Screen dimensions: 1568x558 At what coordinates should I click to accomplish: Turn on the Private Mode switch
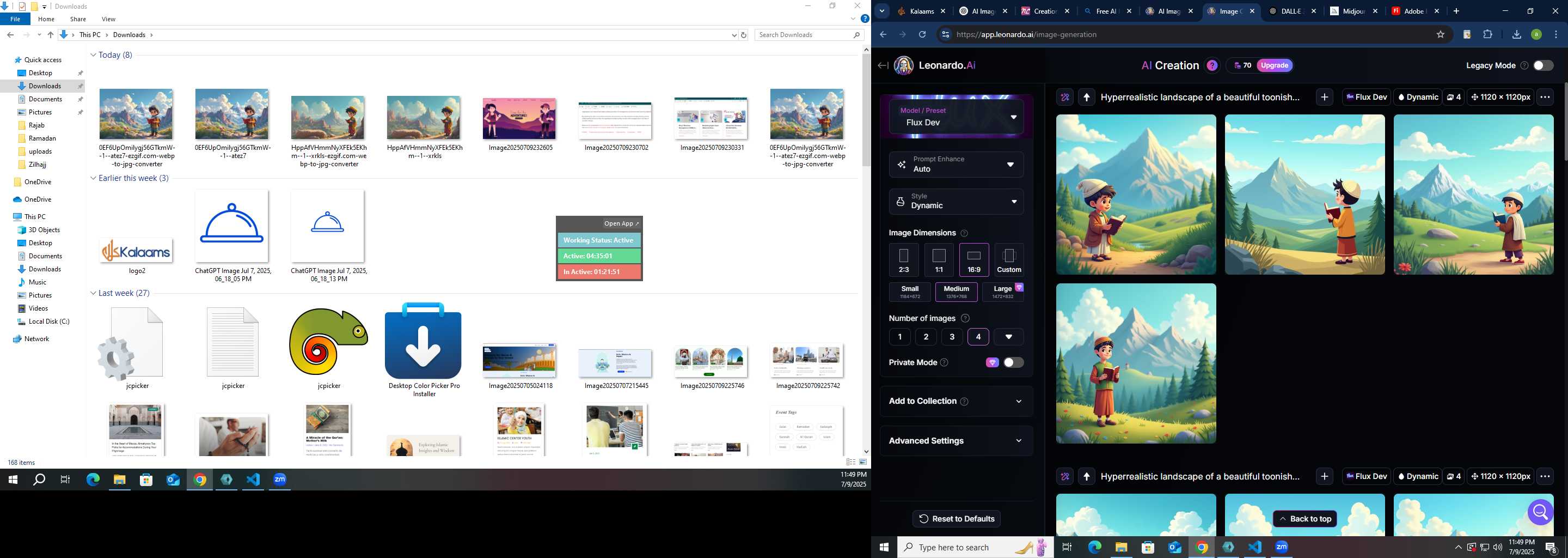(x=1013, y=362)
